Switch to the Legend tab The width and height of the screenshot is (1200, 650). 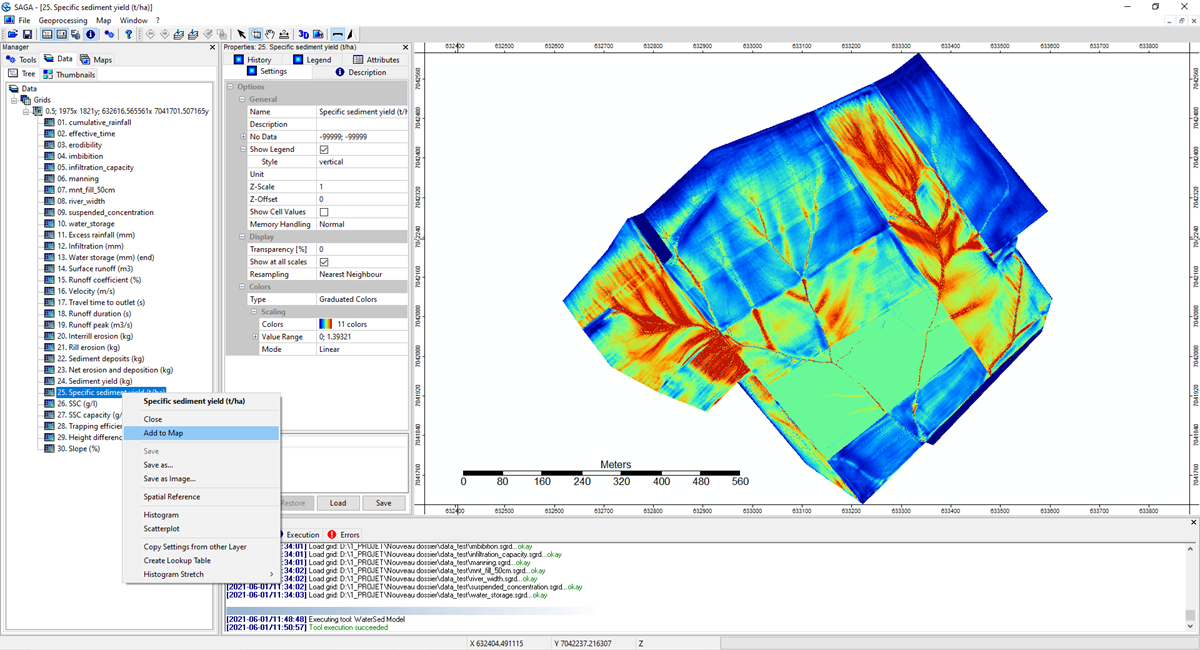(312, 60)
